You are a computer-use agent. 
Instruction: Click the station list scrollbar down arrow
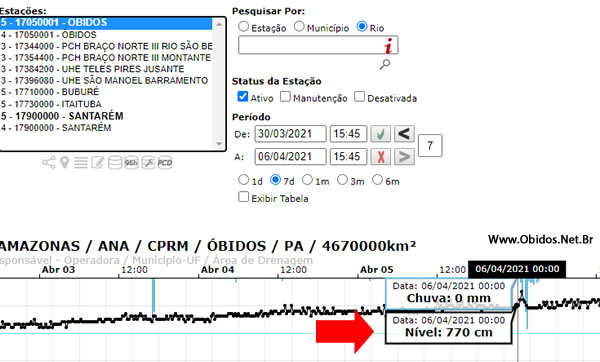(x=219, y=144)
